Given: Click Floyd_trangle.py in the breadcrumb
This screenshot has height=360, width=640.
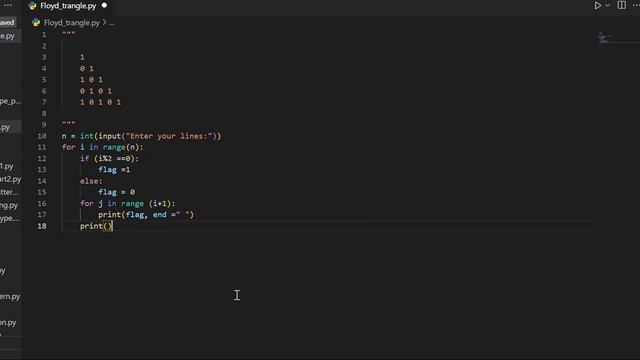Looking at the screenshot, I should click(x=71, y=23).
